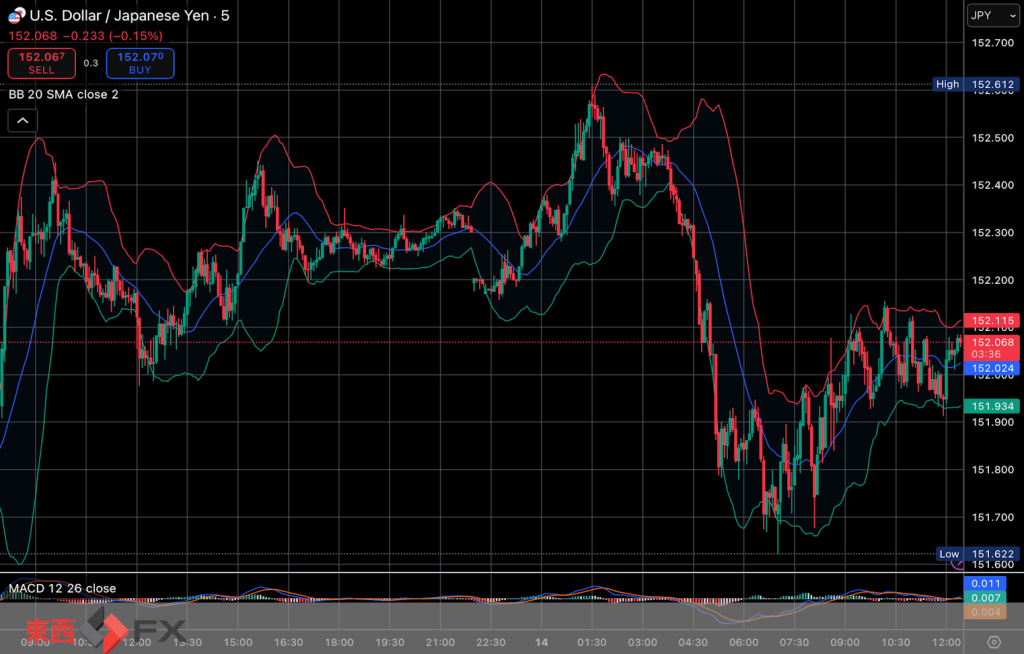Collapse the indicator legend with the chevron
The height and width of the screenshot is (654, 1024).
(x=23, y=121)
